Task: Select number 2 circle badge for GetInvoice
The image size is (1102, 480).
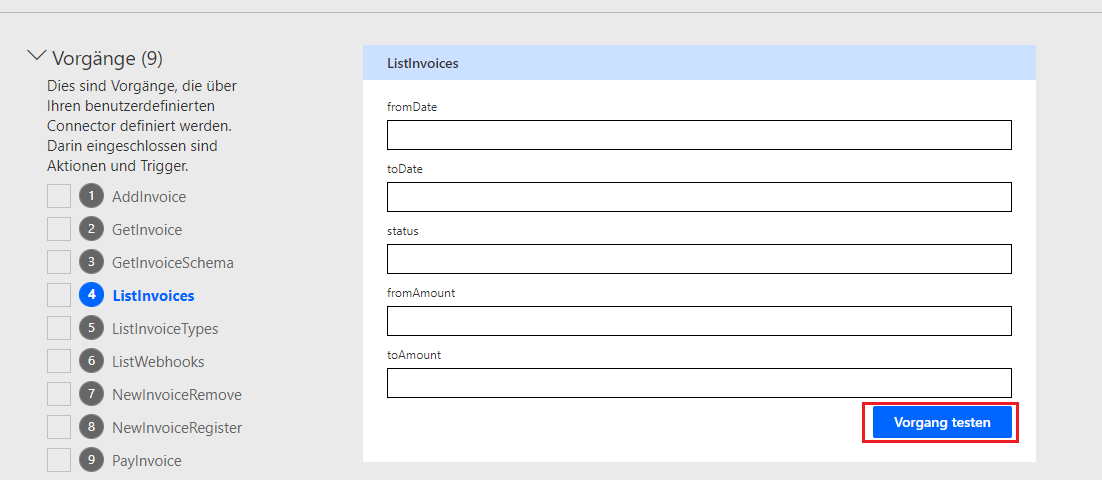Action: 91,229
